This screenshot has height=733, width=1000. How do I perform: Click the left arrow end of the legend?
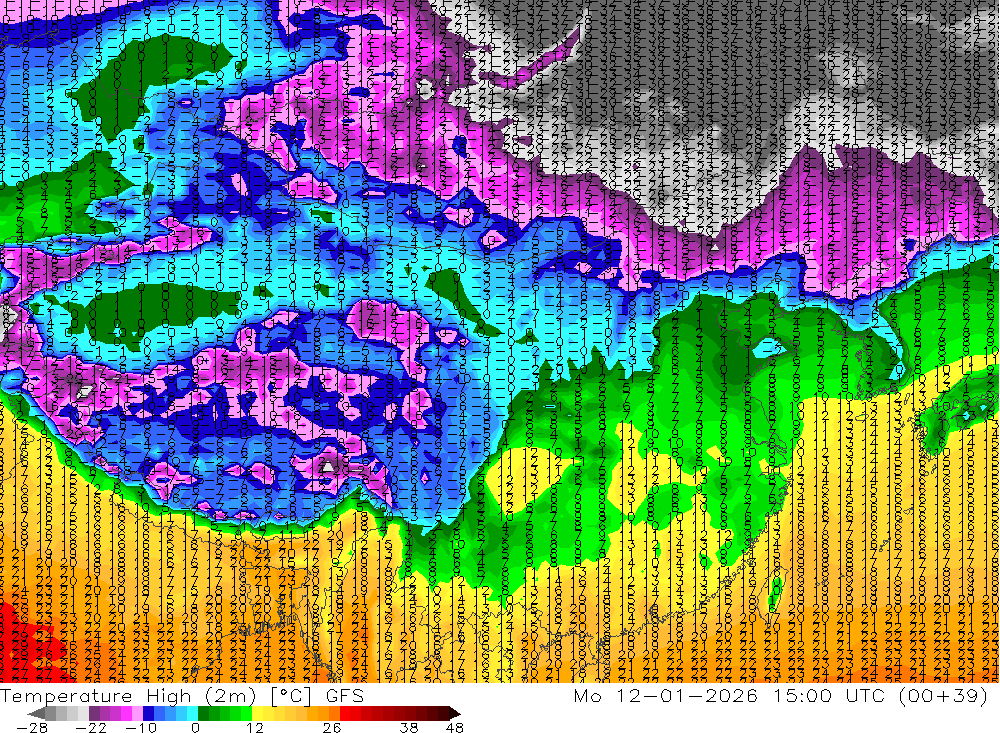coord(36,713)
